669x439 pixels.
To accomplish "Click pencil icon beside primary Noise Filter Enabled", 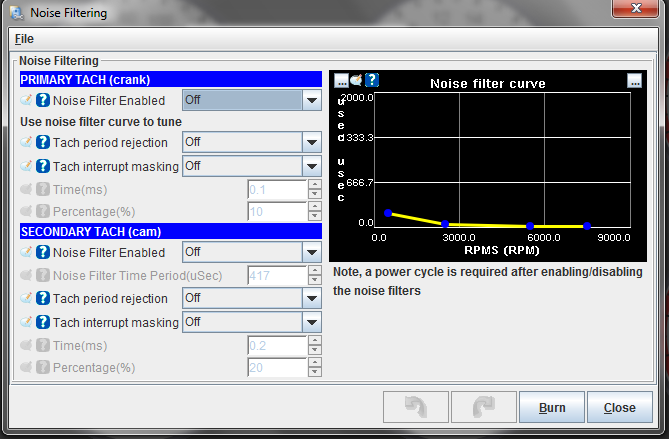I will click(x=26, y=100).
